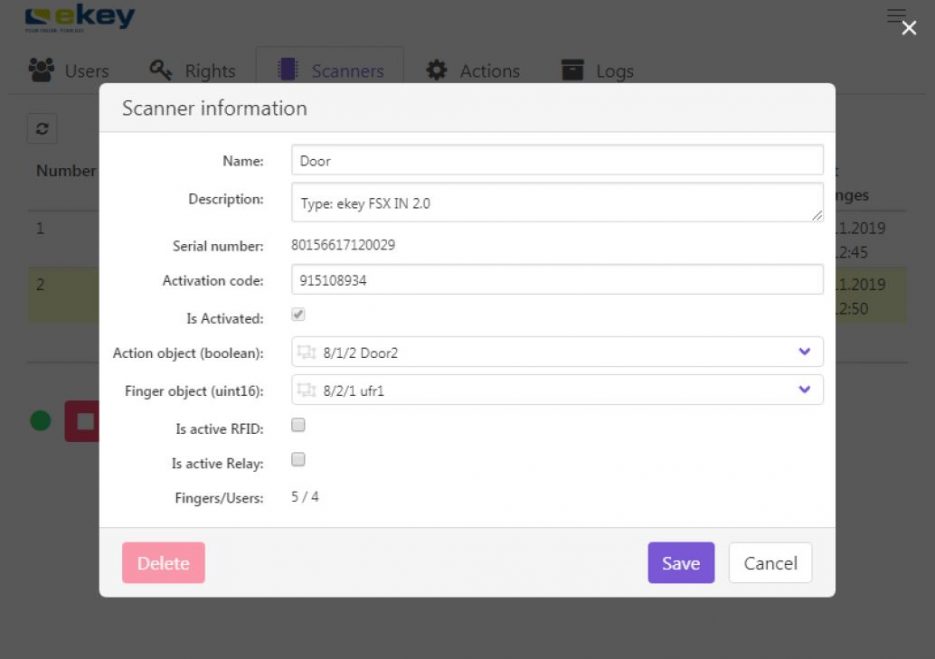Screen dimensions: 935x659
Task: Focus the Activation code field
Action: pos(558,280)
